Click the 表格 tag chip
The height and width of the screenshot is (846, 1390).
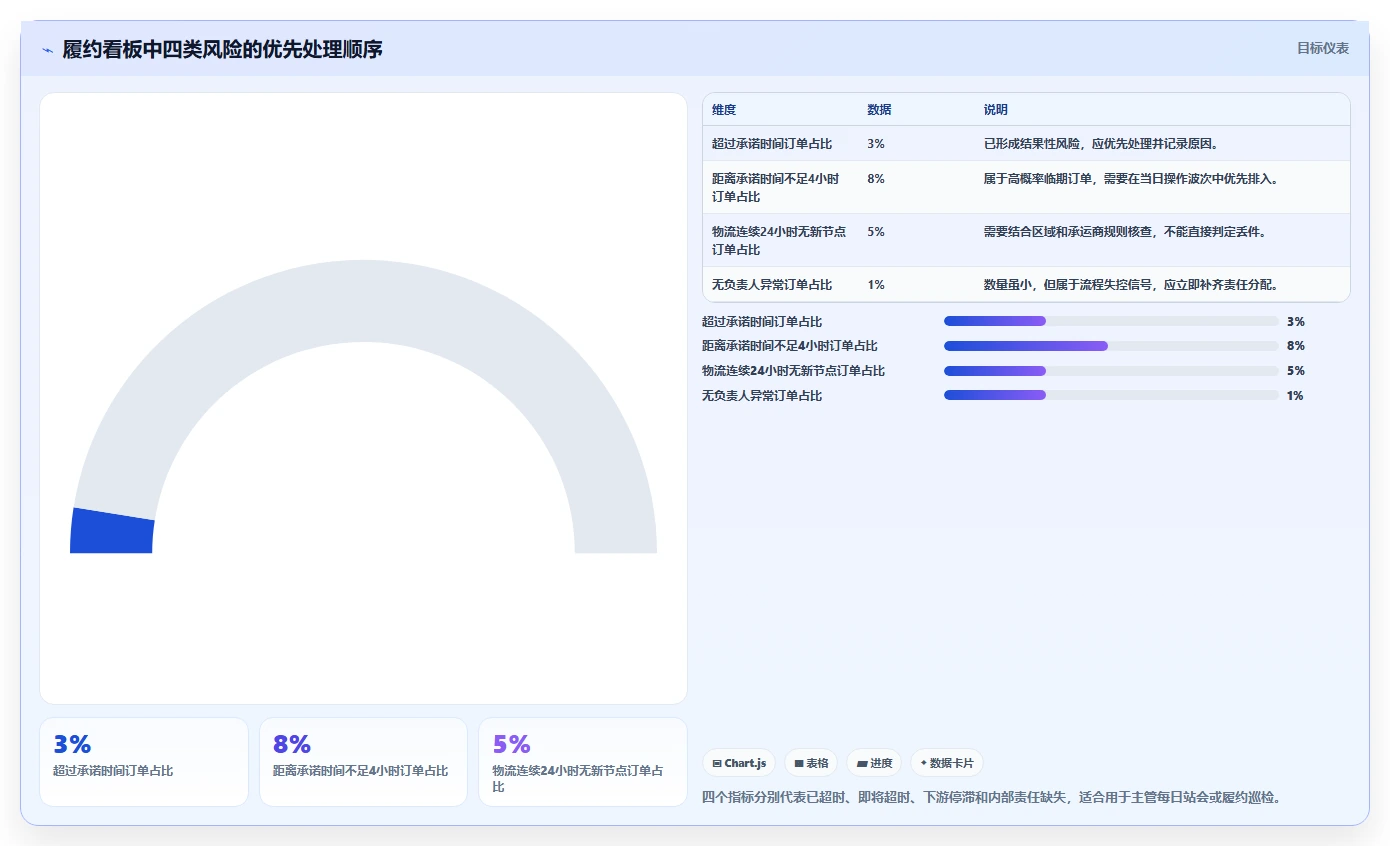[811, 763]
